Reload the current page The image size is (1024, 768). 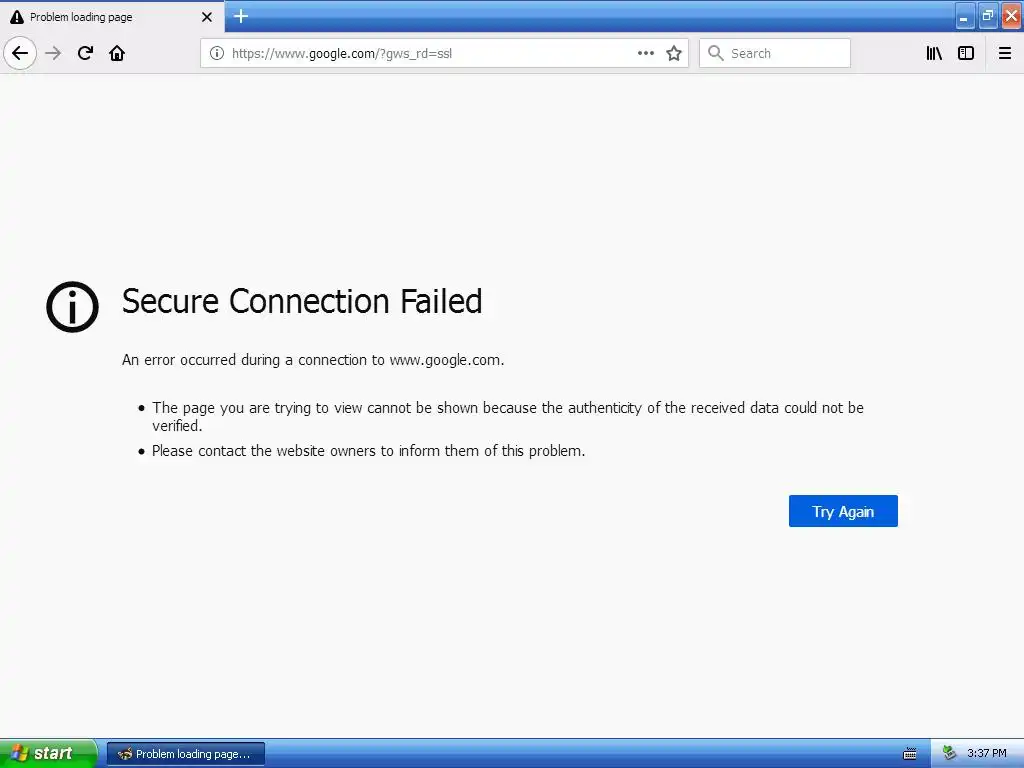tap(85, 53)
